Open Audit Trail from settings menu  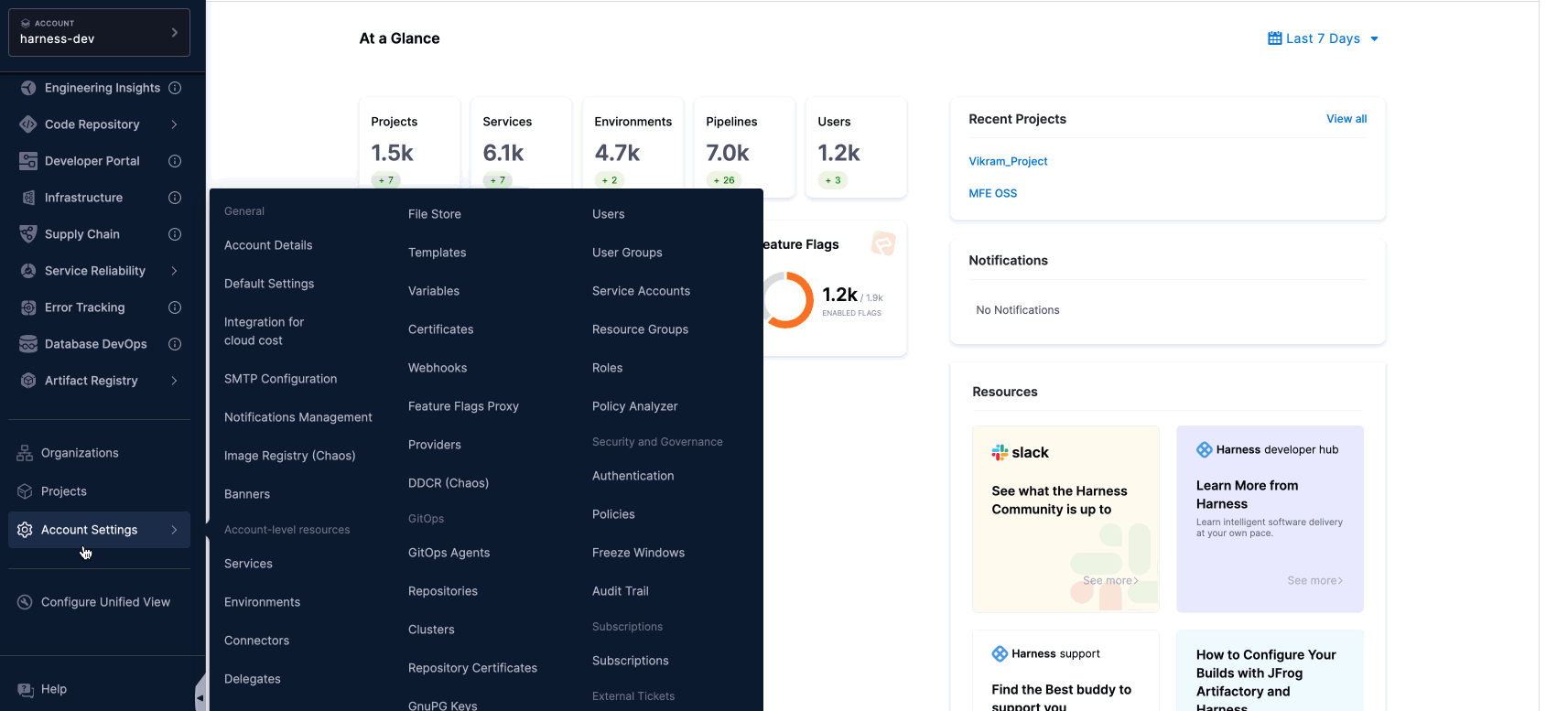click(620, 591)
